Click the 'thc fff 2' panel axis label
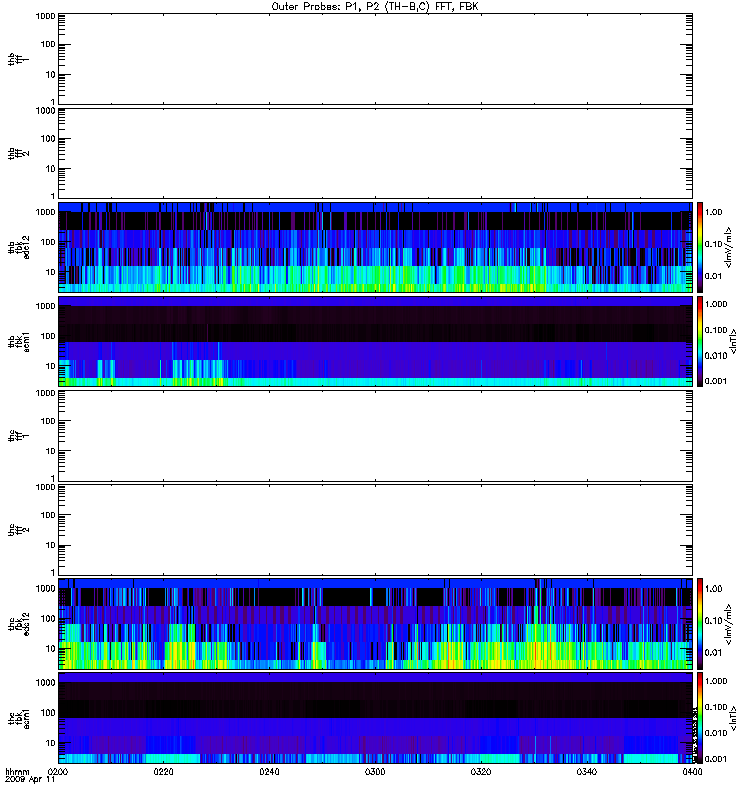 19,530
